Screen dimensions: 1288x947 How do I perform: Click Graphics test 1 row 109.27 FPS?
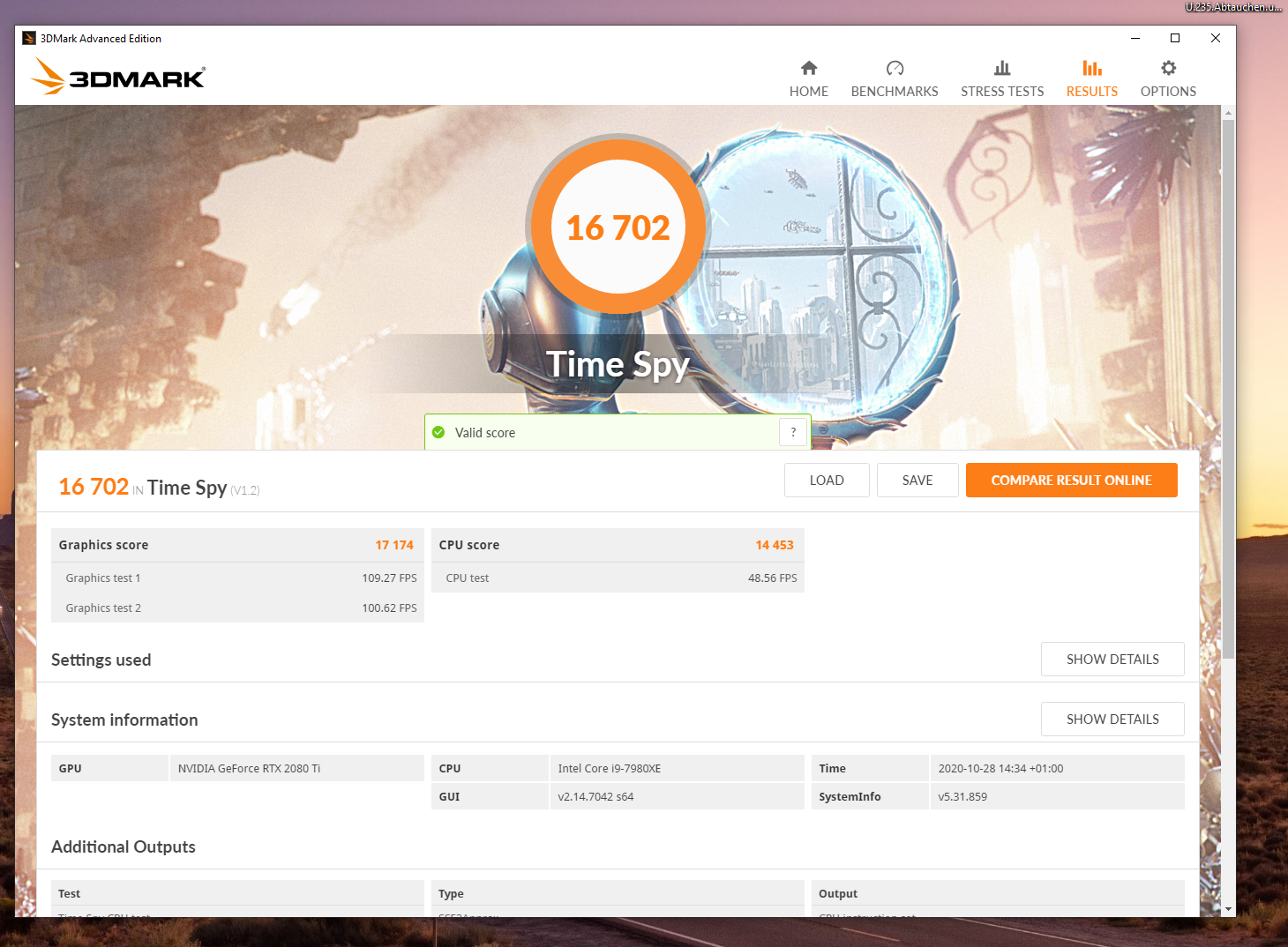tap(237, 578)
